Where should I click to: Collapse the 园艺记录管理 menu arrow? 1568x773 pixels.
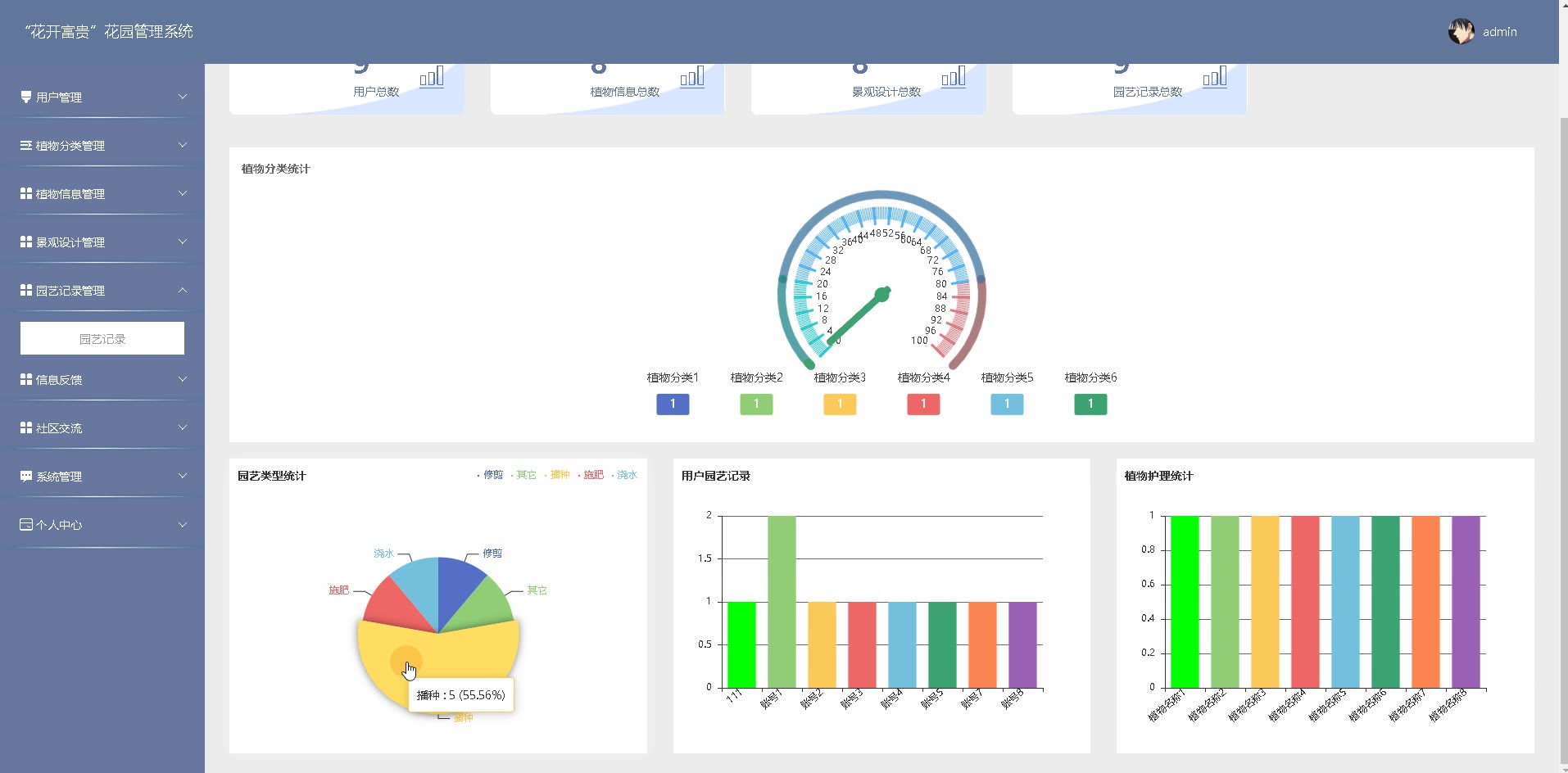183,290
